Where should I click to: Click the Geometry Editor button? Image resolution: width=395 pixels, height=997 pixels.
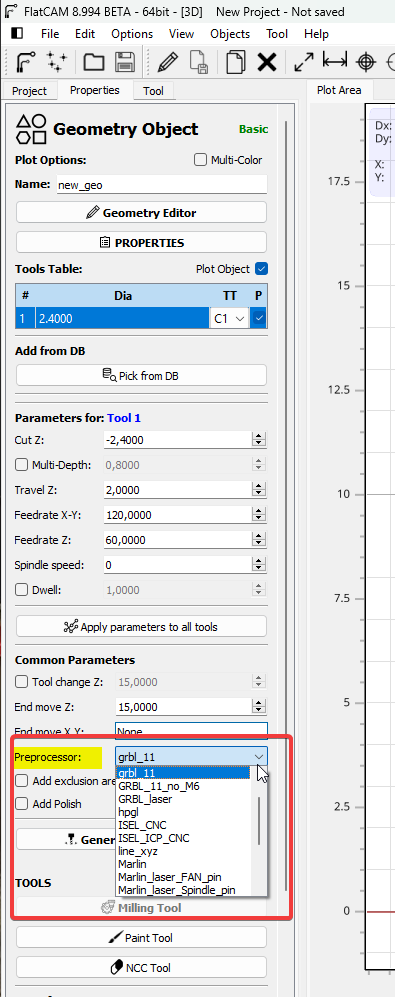tap(141, 212)
